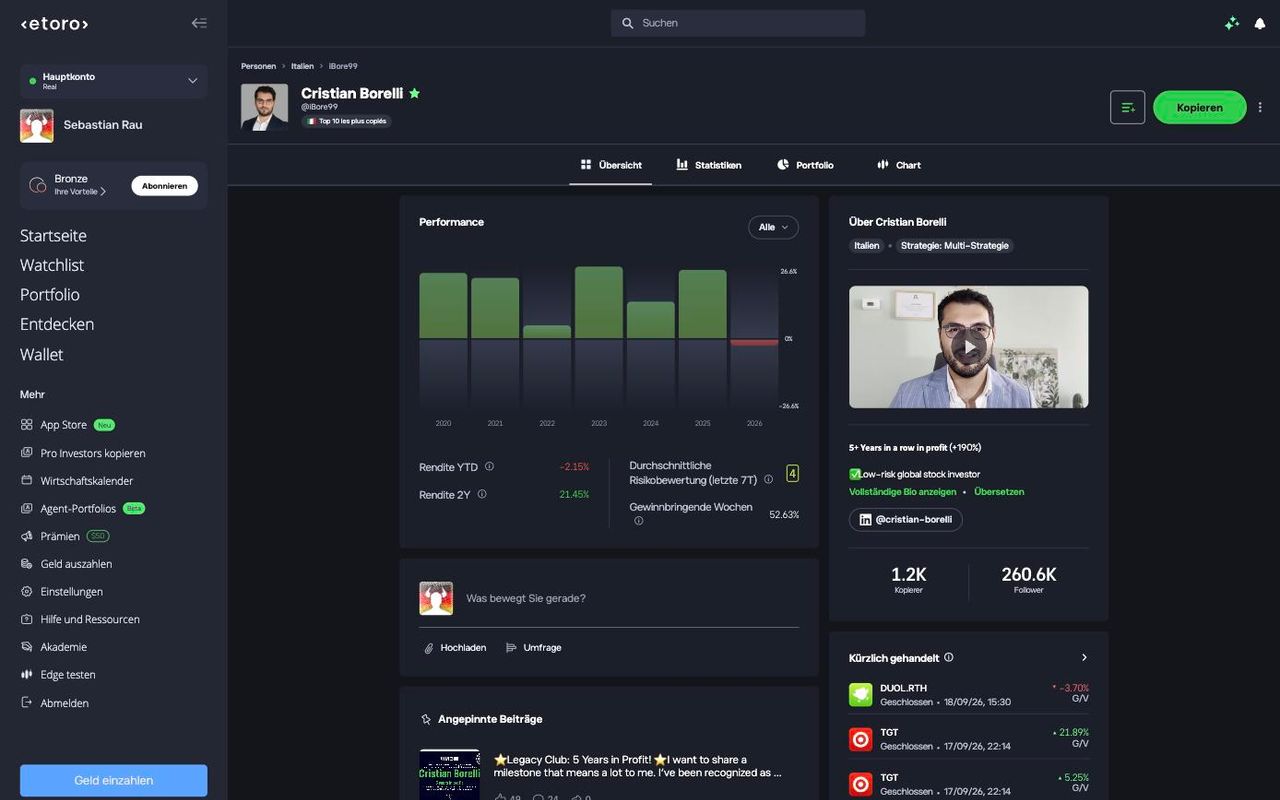This screenshot has height=800, width=1280.
Task: Click the Geld einzahlen button
Action: tap(113, 781)
